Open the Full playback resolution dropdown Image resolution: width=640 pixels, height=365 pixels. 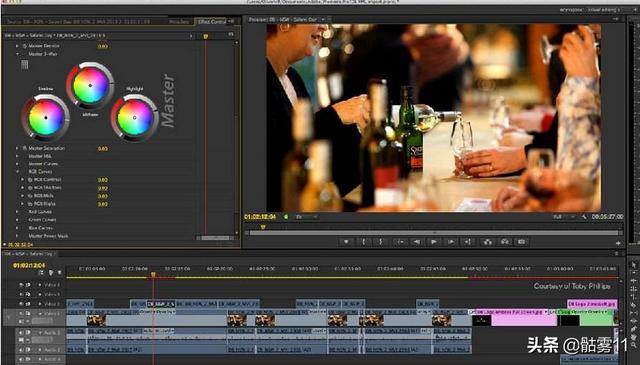[x=564, y=217]
